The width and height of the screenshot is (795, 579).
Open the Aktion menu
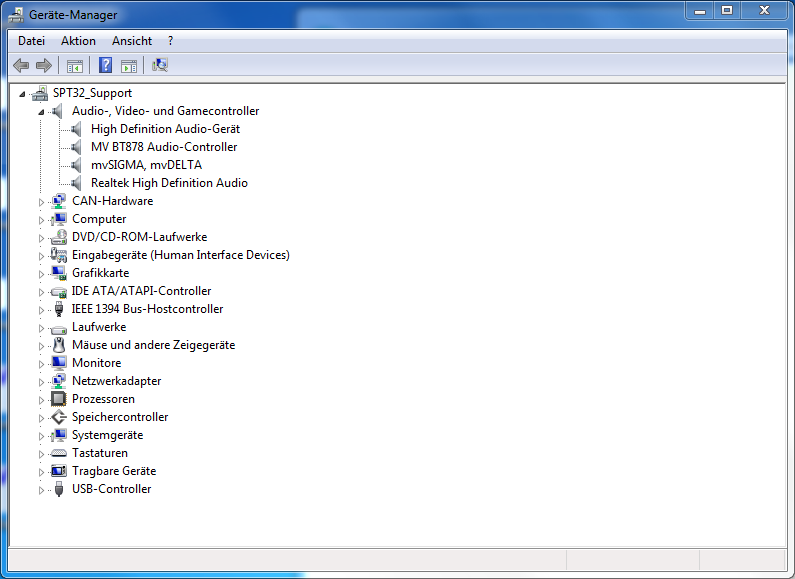click(78, 41)
